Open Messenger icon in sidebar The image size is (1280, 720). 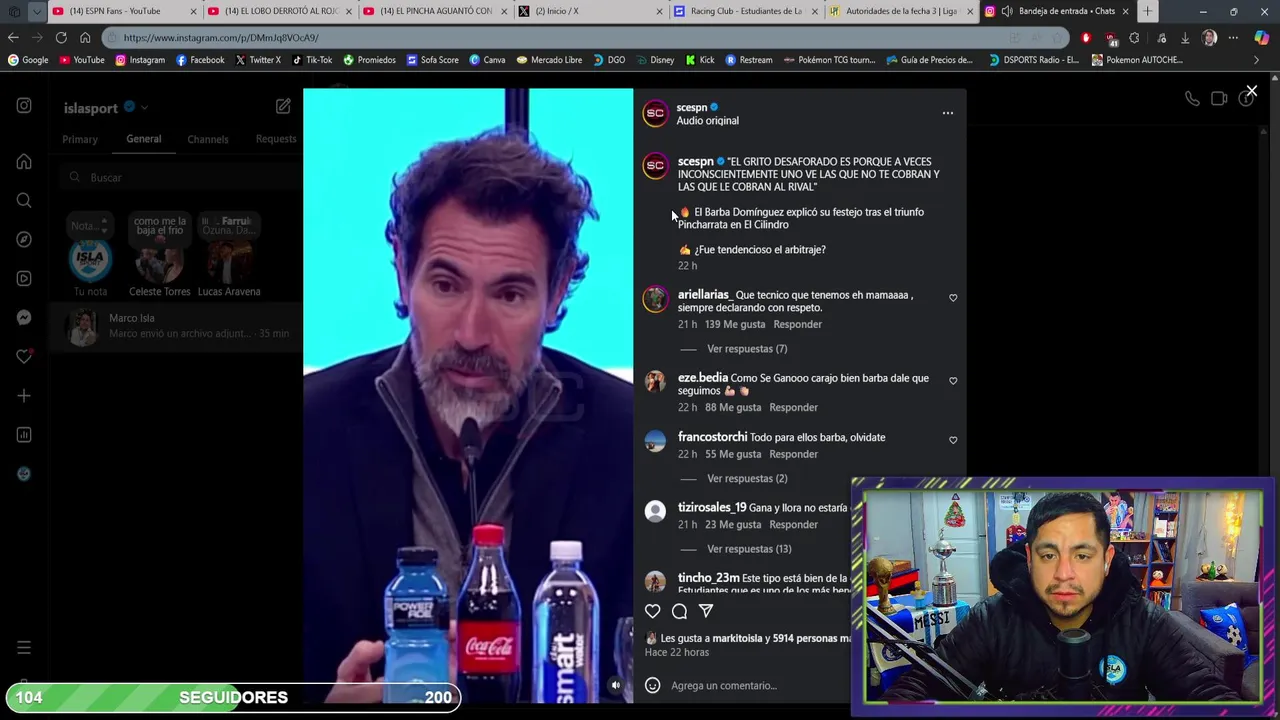(24, 317)
